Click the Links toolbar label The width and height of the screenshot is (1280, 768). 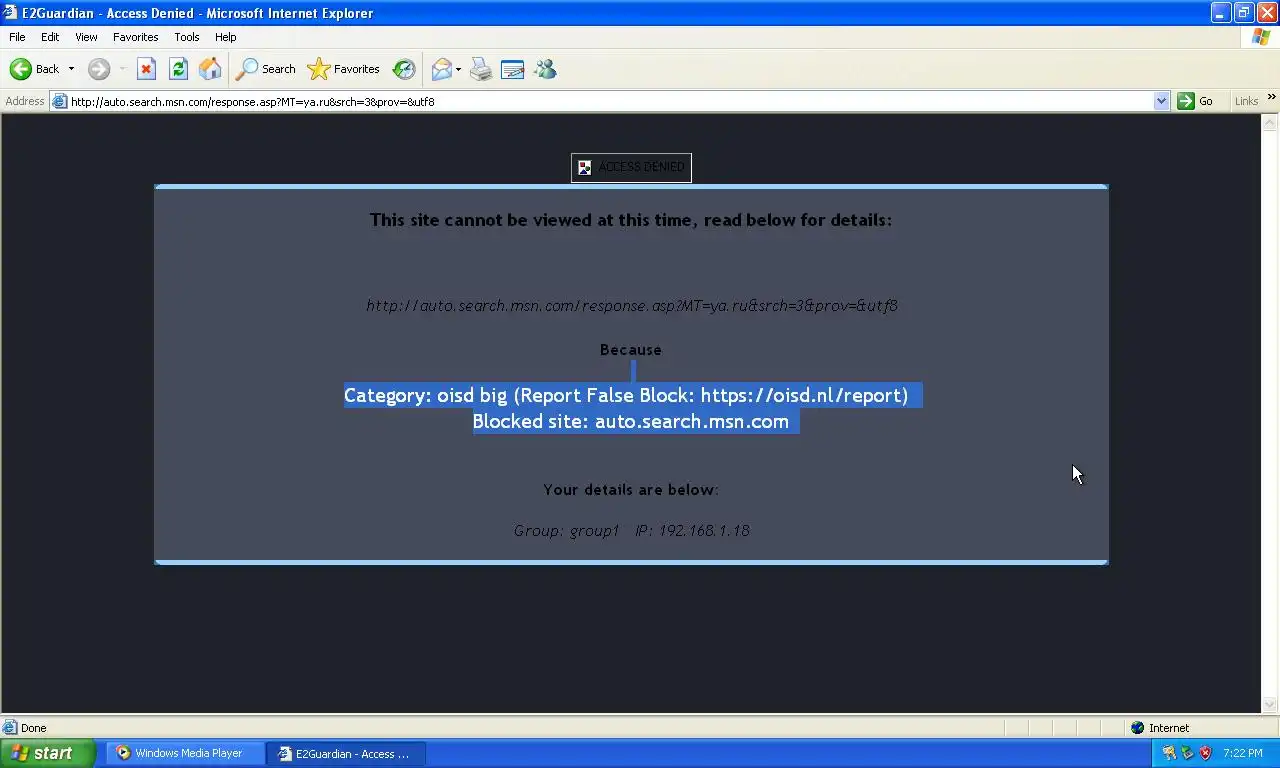(x=1246, y=101)
